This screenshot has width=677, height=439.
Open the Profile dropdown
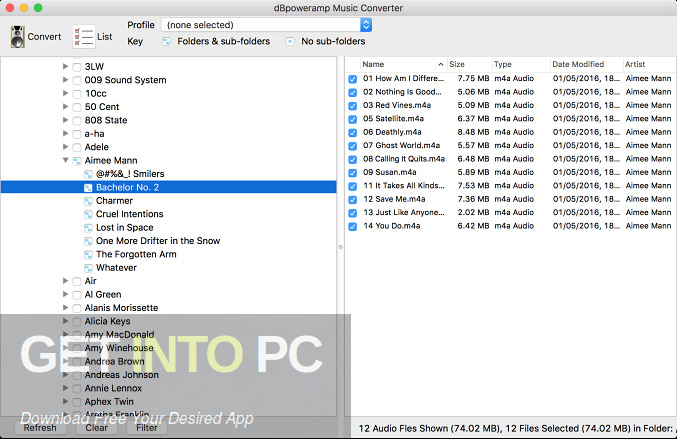[266, 25]
